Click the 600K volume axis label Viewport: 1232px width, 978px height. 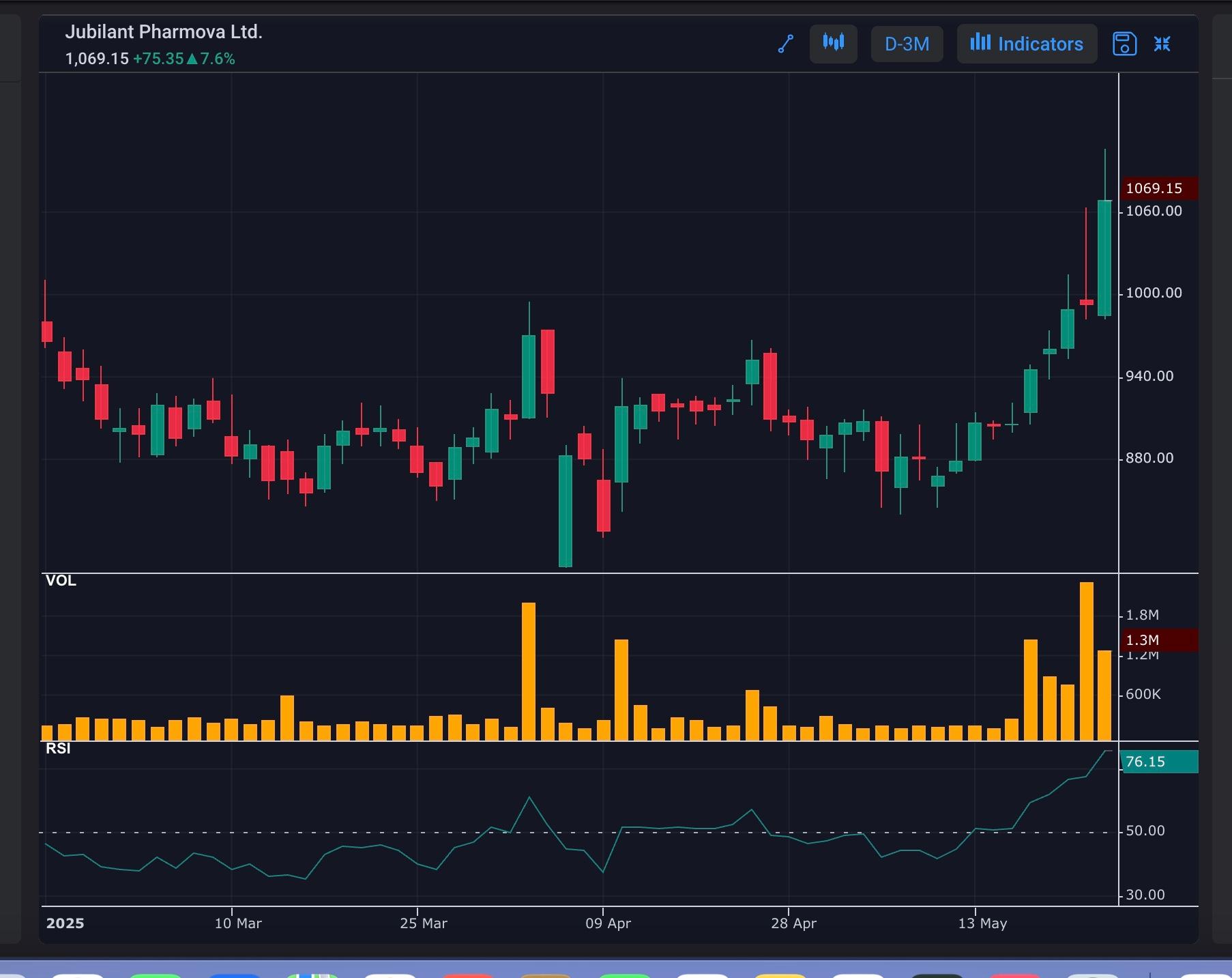click(1143, 694)
